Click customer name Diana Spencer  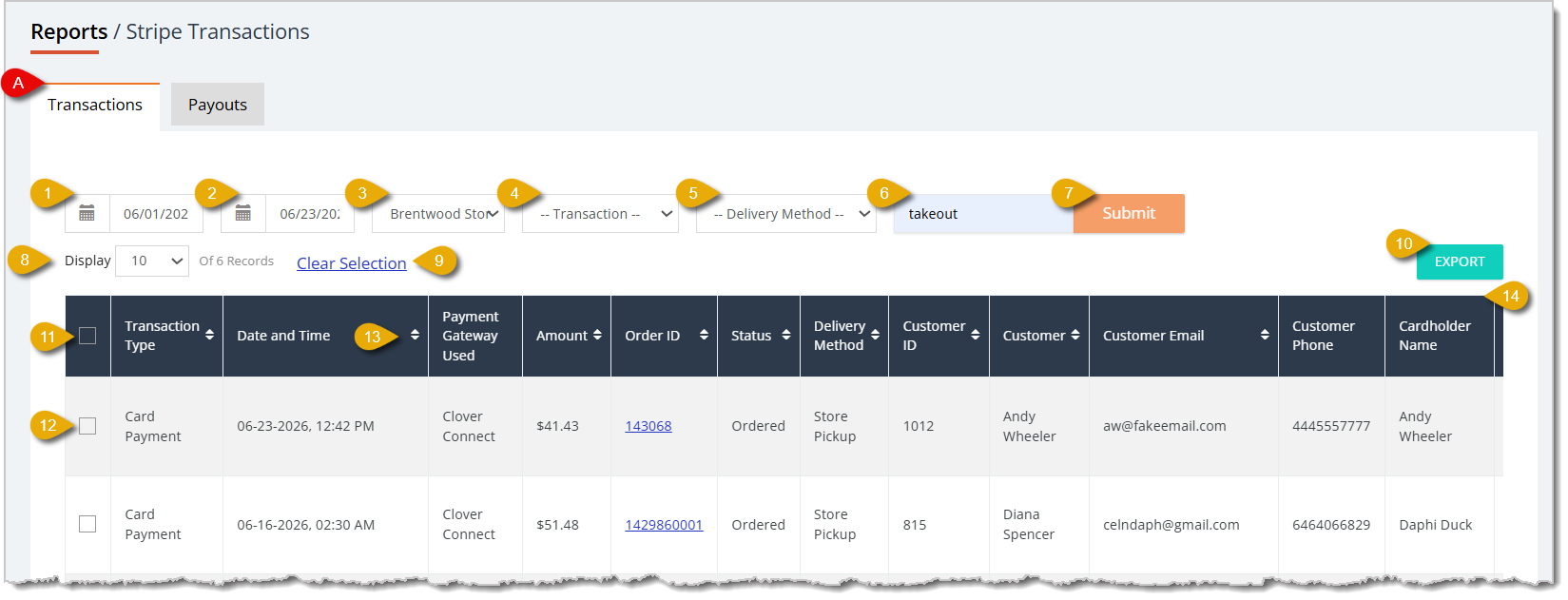point(1029,525)
